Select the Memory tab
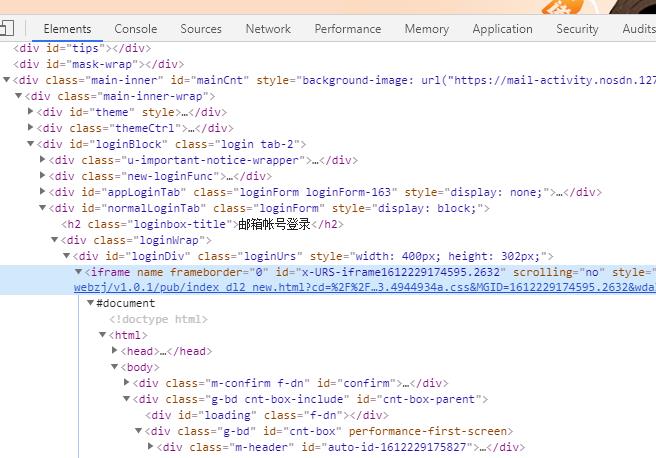The image size is (656, 458). (427, 29)
